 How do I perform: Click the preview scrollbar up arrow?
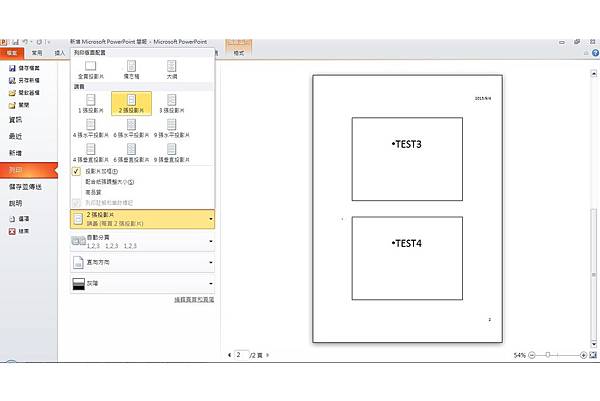(594, 73)
